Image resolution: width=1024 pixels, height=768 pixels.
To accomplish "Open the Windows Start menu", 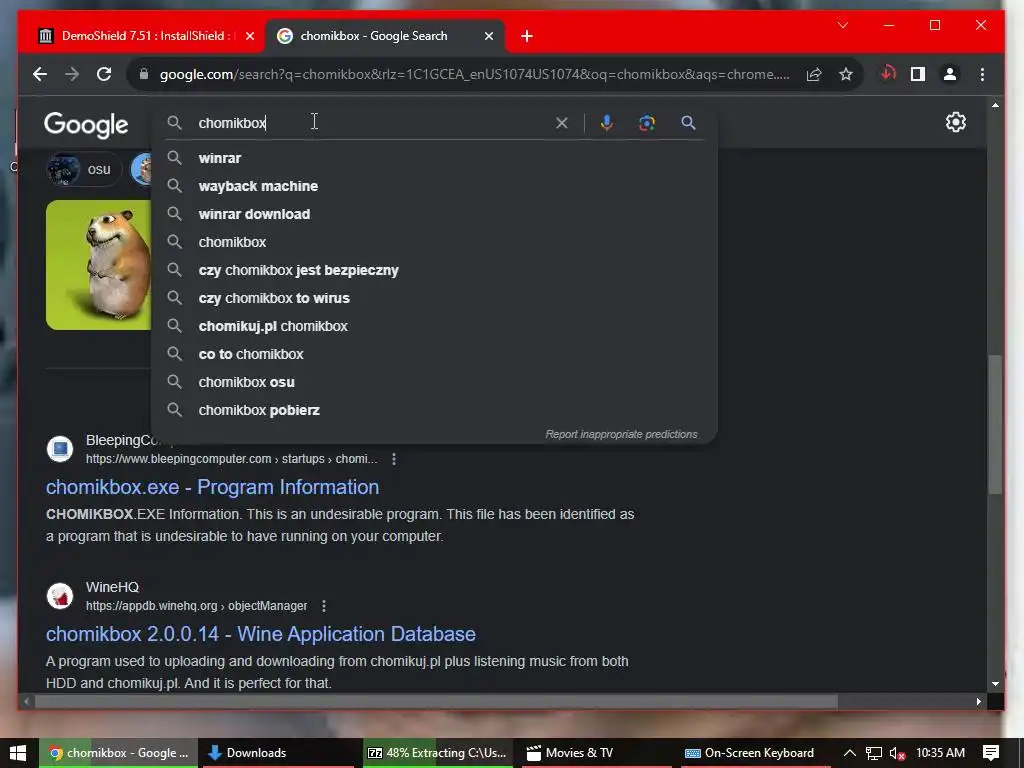I will (x=18, y=753).
